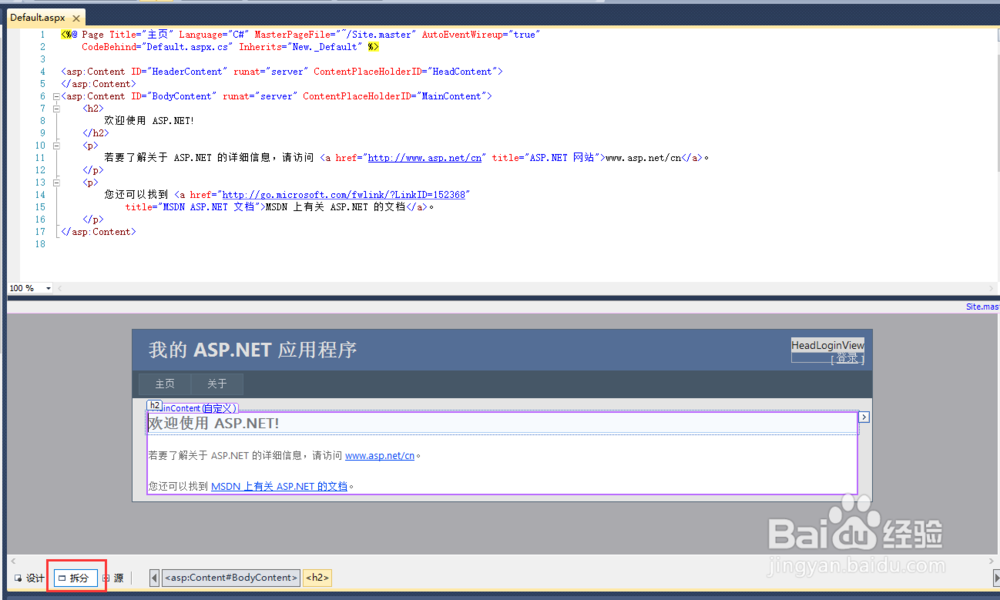The image size is (1000, 600).
Task: Close the Default.aspx tab
Action: click(77, 18)
